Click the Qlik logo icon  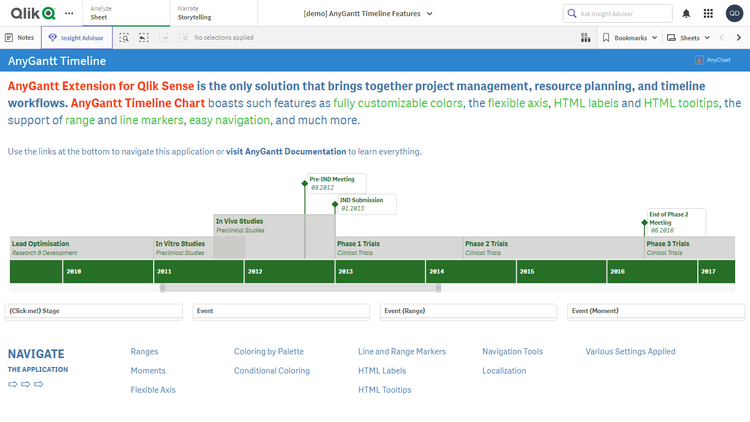(33, 13)
